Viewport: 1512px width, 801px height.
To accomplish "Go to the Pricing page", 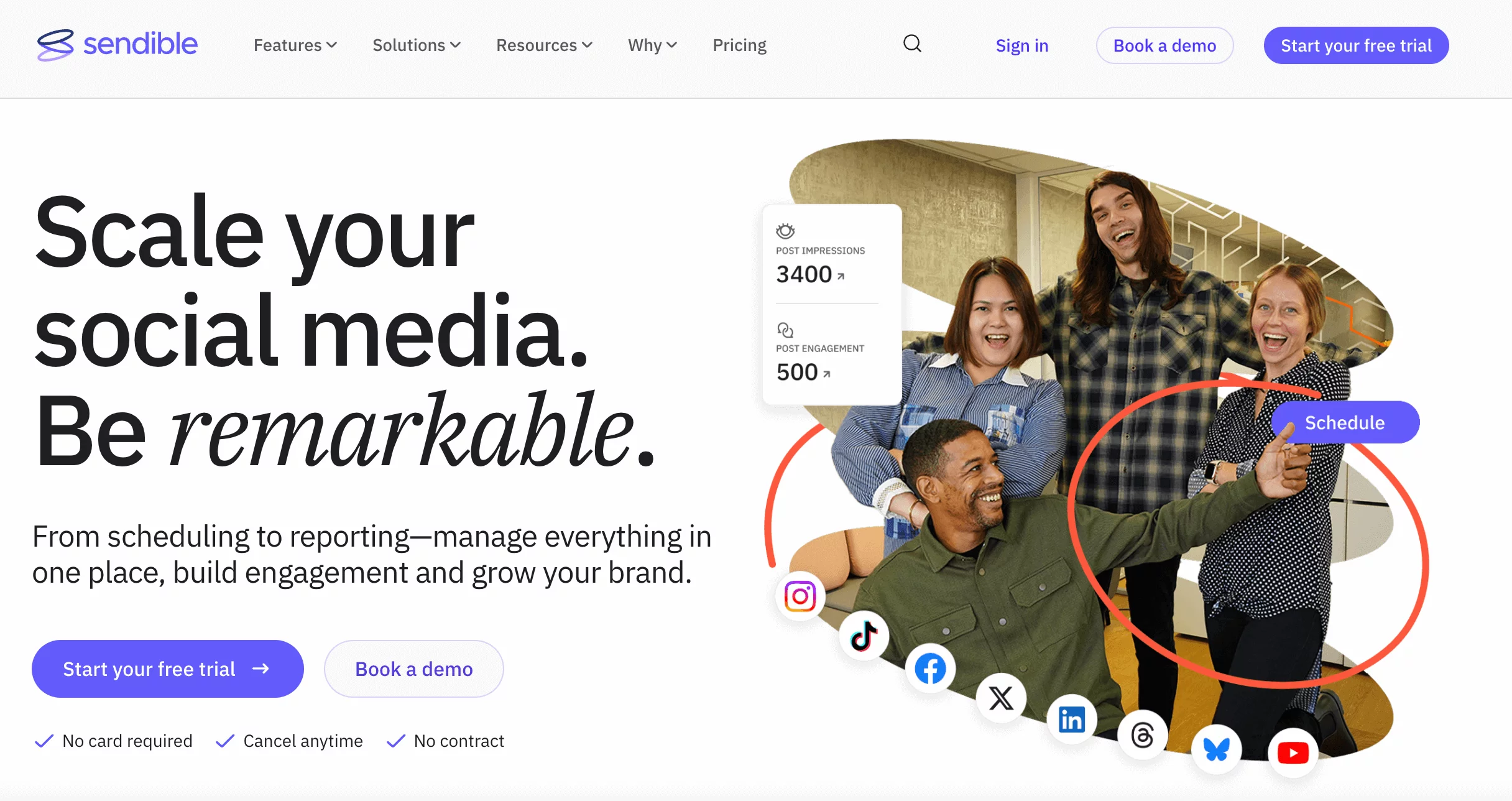I will coord(739,45).
